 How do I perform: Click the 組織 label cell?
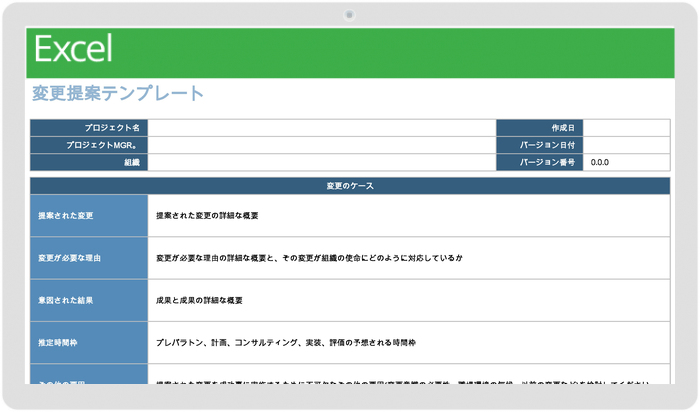[x=89, y=162]
